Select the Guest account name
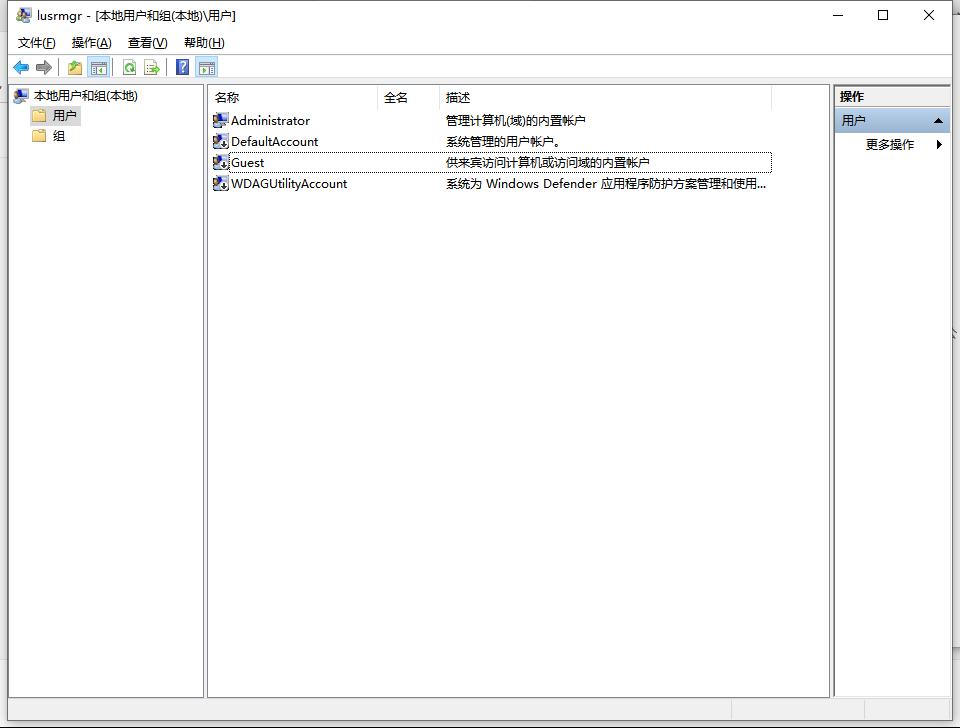Screen dimensions: 960x728 coord(247,162)
